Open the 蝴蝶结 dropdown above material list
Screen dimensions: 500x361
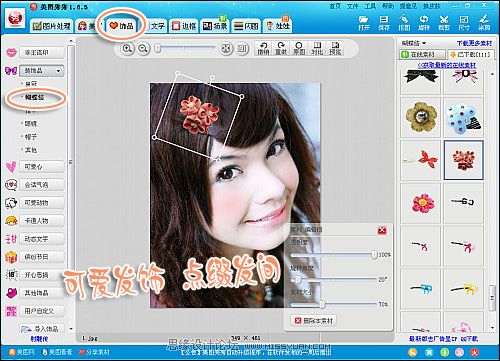[x=414, y=43]
